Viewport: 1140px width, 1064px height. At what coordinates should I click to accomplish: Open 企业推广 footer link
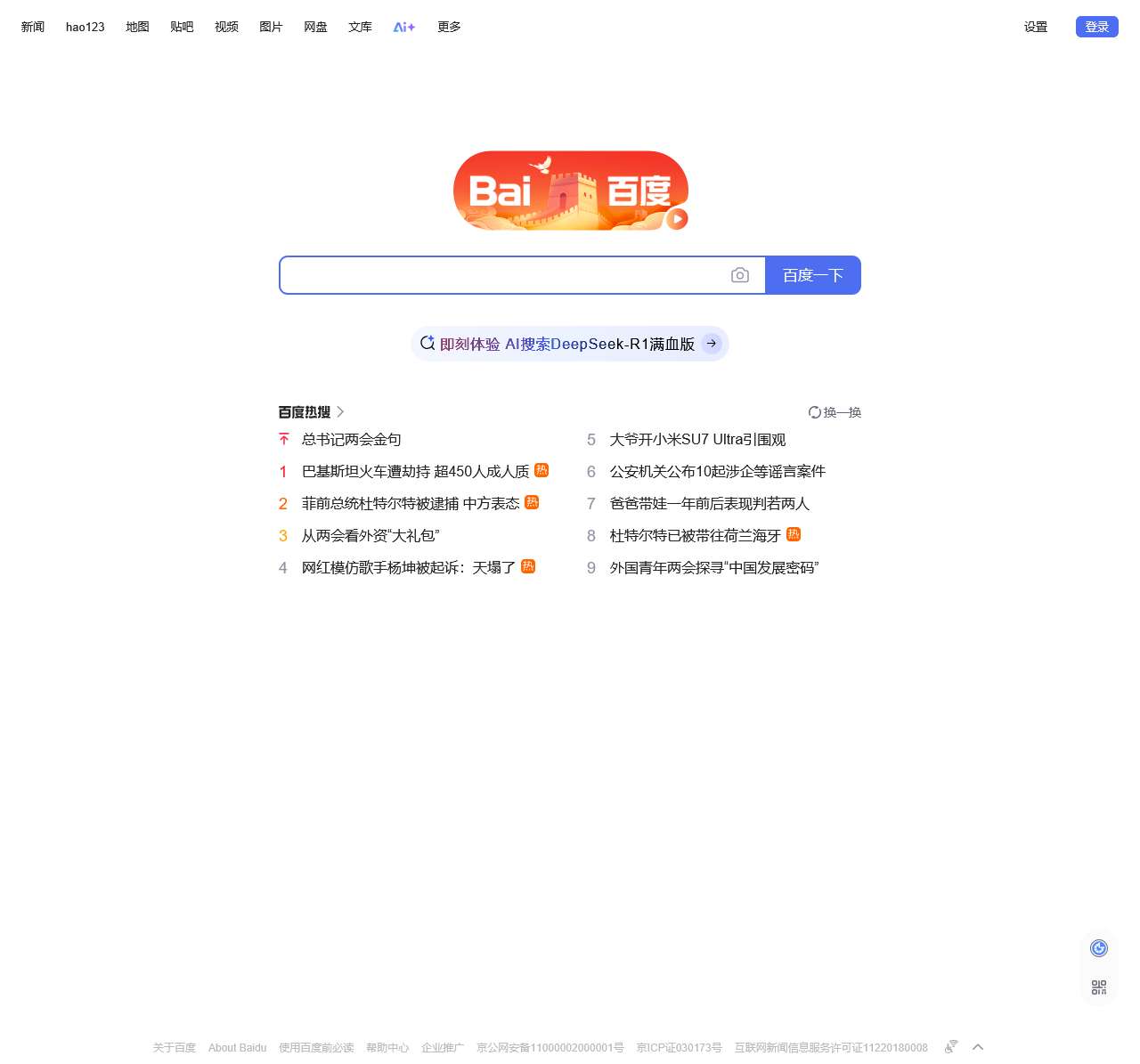(443, 1047)
